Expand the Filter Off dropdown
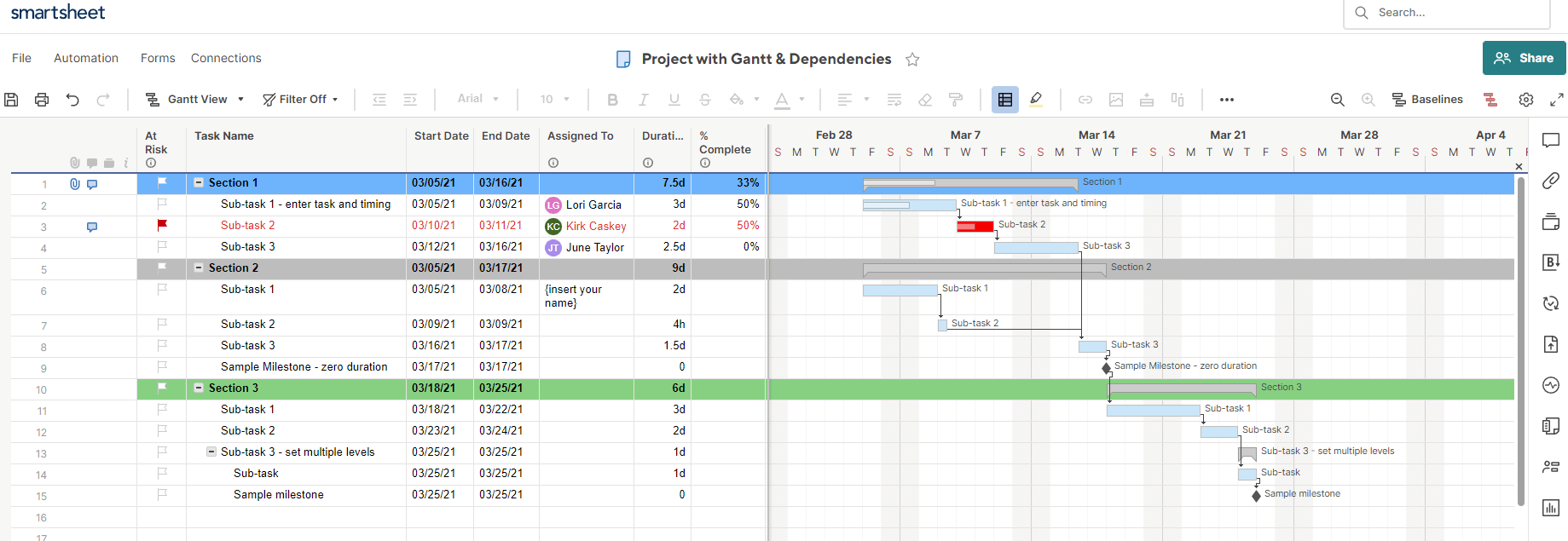 tap(301, 100)
